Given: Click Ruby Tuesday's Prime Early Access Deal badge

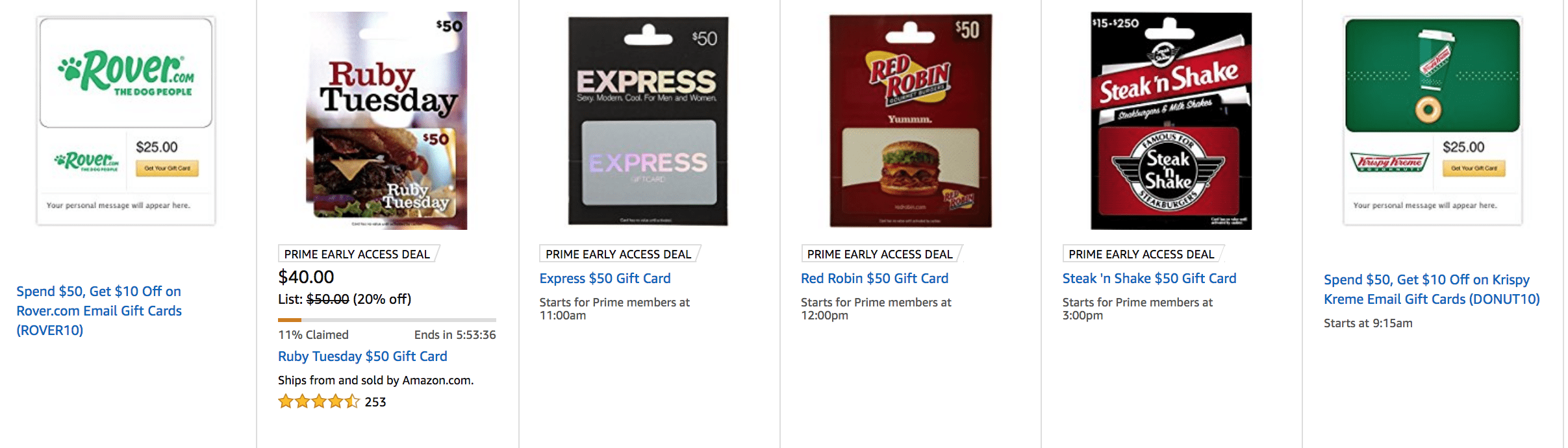Looking at the screenshot, I should (357, 255).
